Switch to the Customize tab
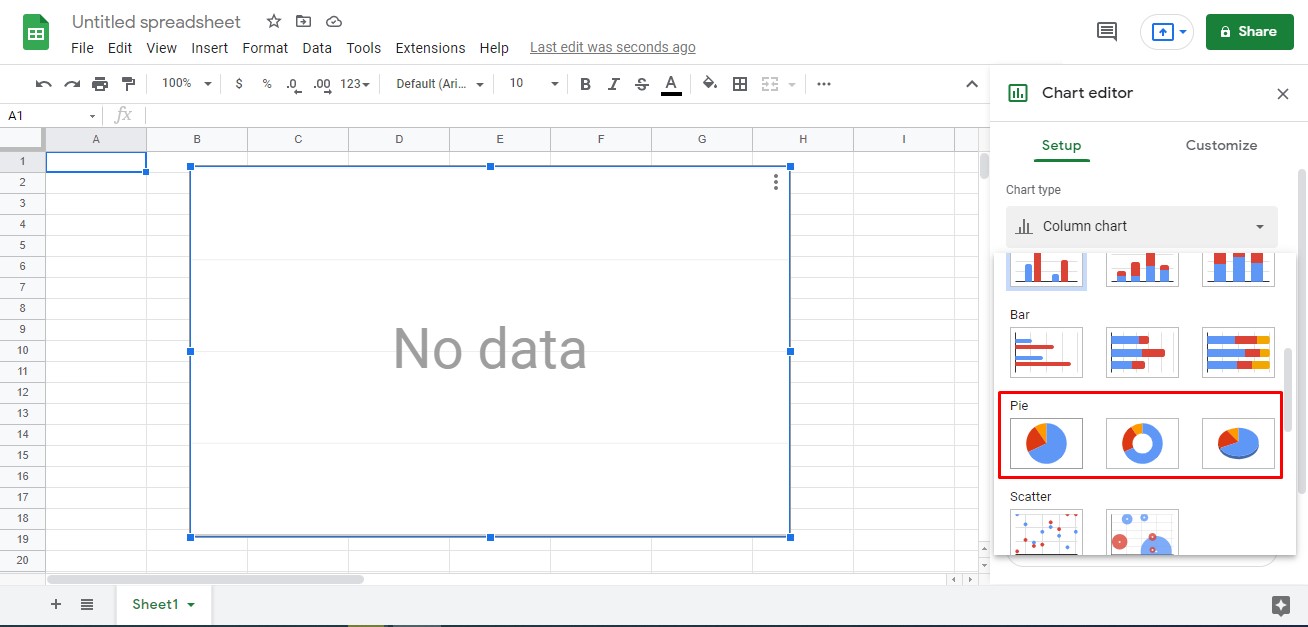 click(1220, 145)
